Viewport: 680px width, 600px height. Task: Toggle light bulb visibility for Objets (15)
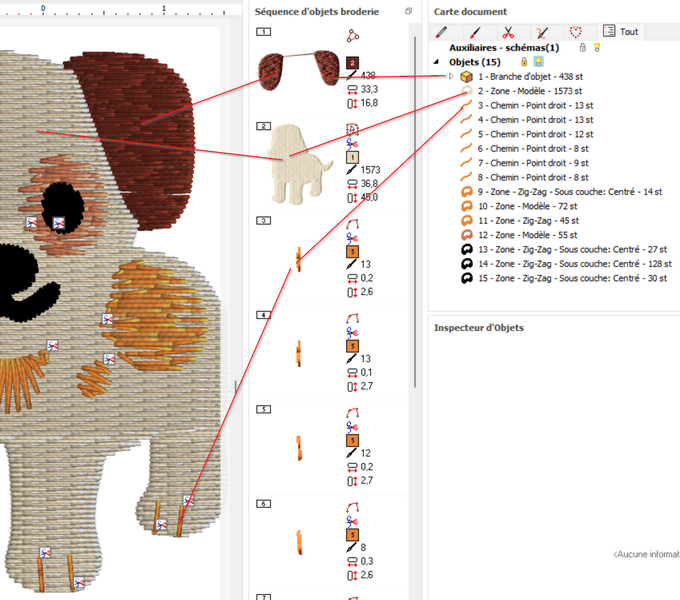point(538,62)
